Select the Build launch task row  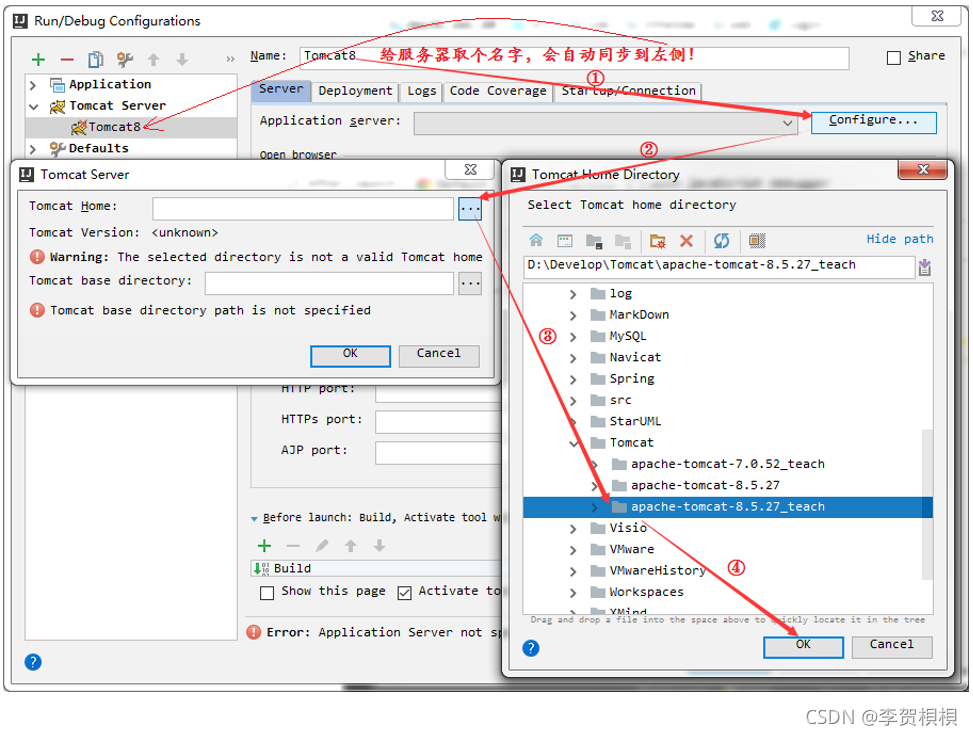pos(375,569)
